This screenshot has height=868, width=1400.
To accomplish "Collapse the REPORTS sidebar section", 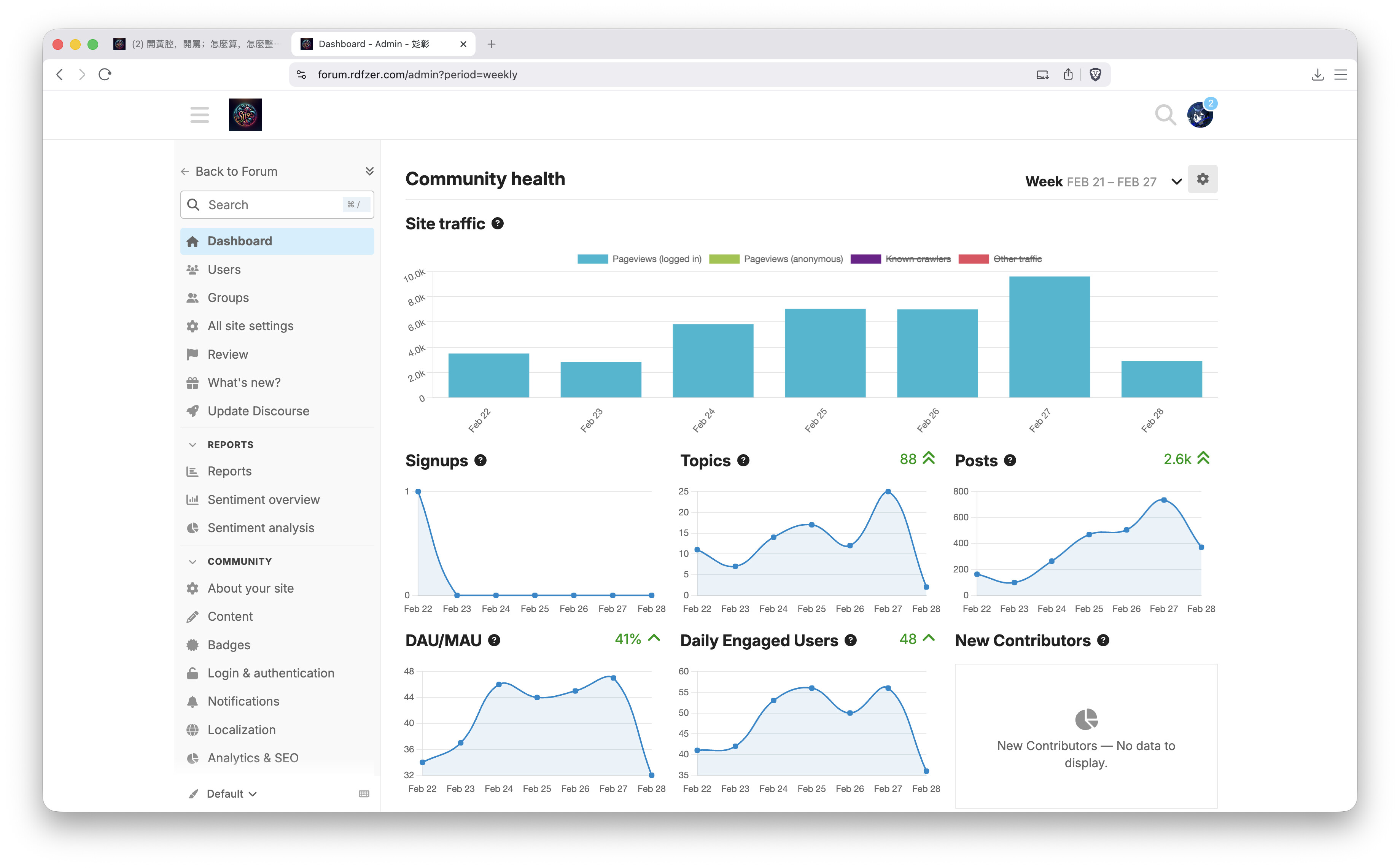I will [230, 445].
